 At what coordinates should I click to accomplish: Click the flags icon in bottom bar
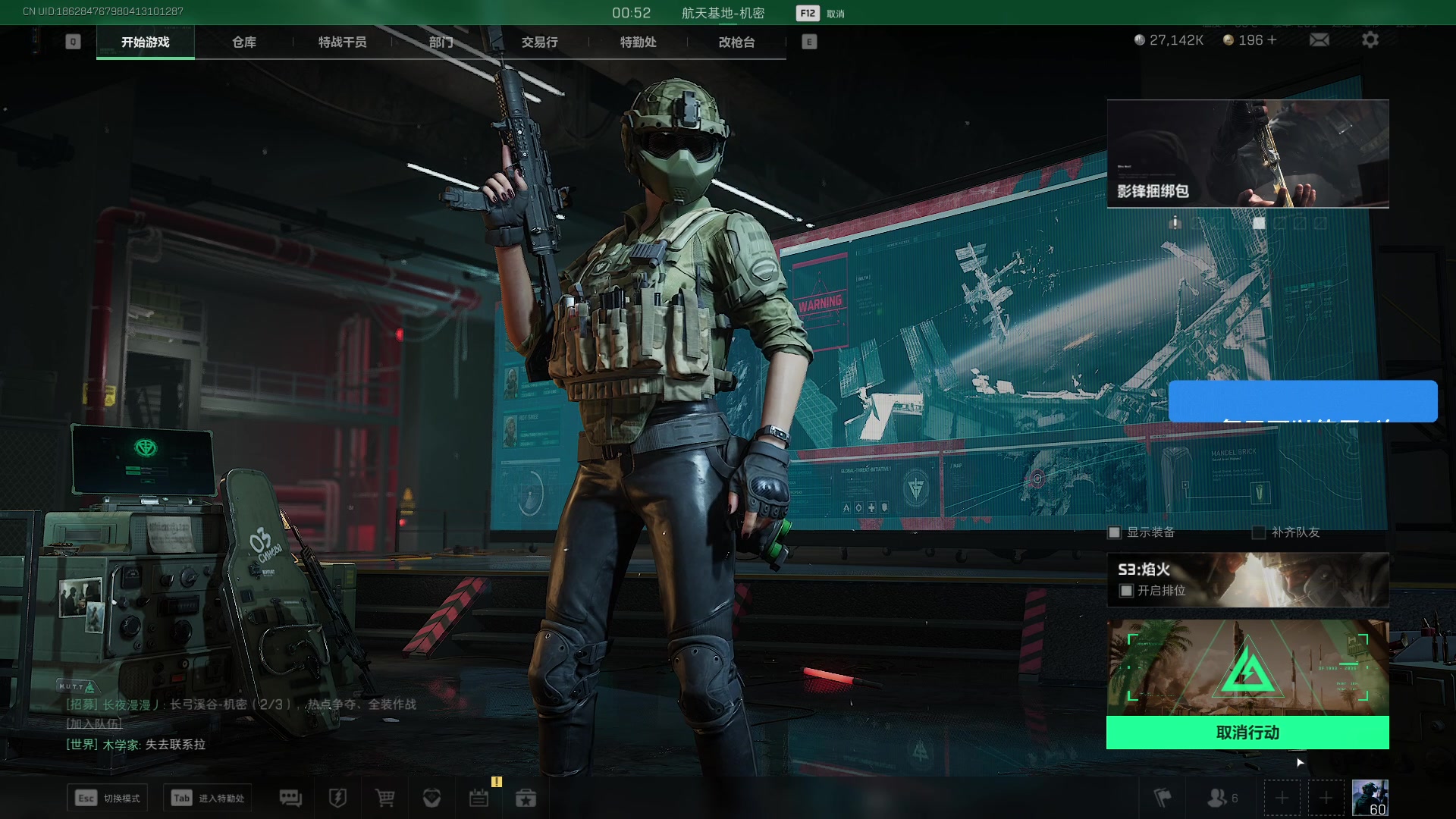1163,798
